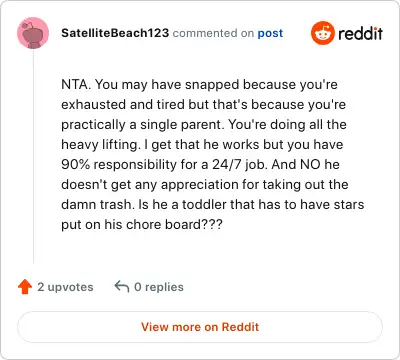400x360 pixels.
Task: Follow the blue "post" link
Action: (x=270, y=33)
